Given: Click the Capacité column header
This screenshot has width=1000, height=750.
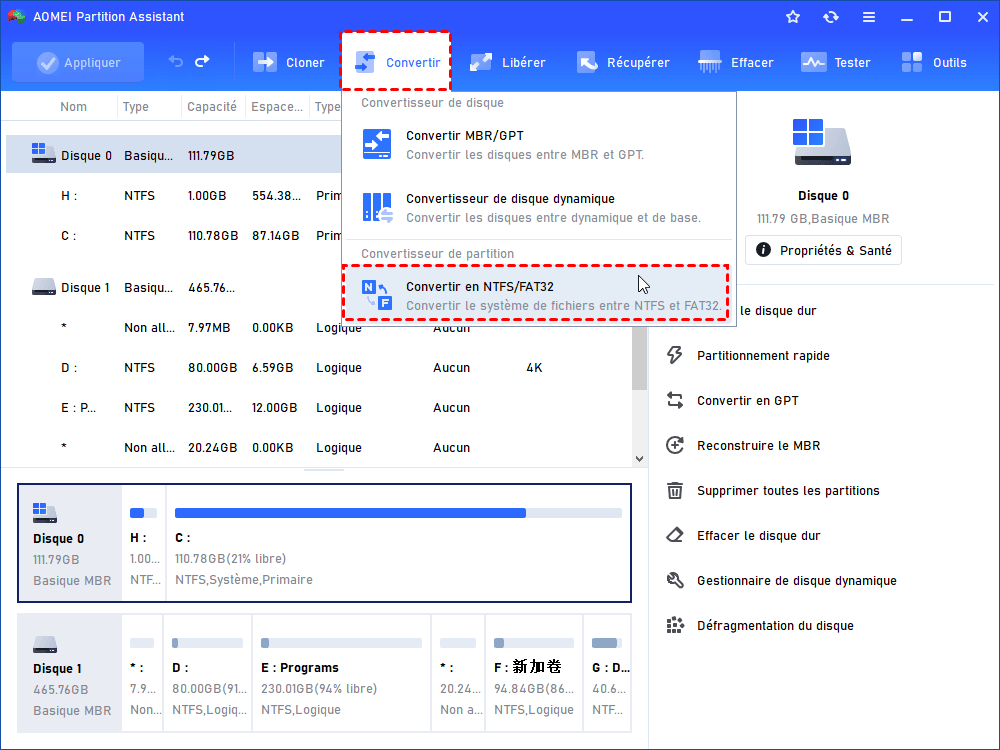Looking at the screenshot, I should pos(212,107).
